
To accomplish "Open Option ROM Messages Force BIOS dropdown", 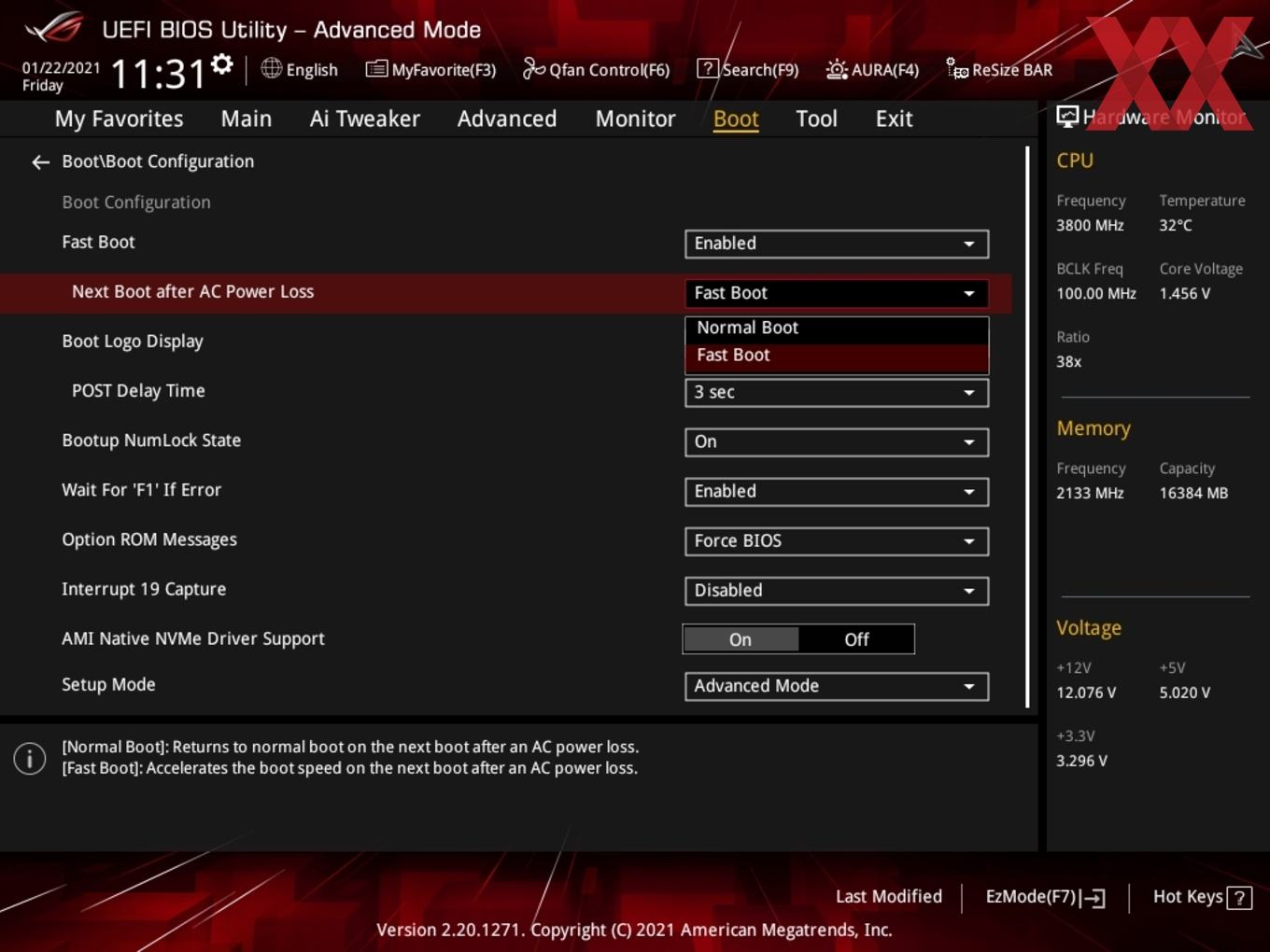I will click(837, 541).
